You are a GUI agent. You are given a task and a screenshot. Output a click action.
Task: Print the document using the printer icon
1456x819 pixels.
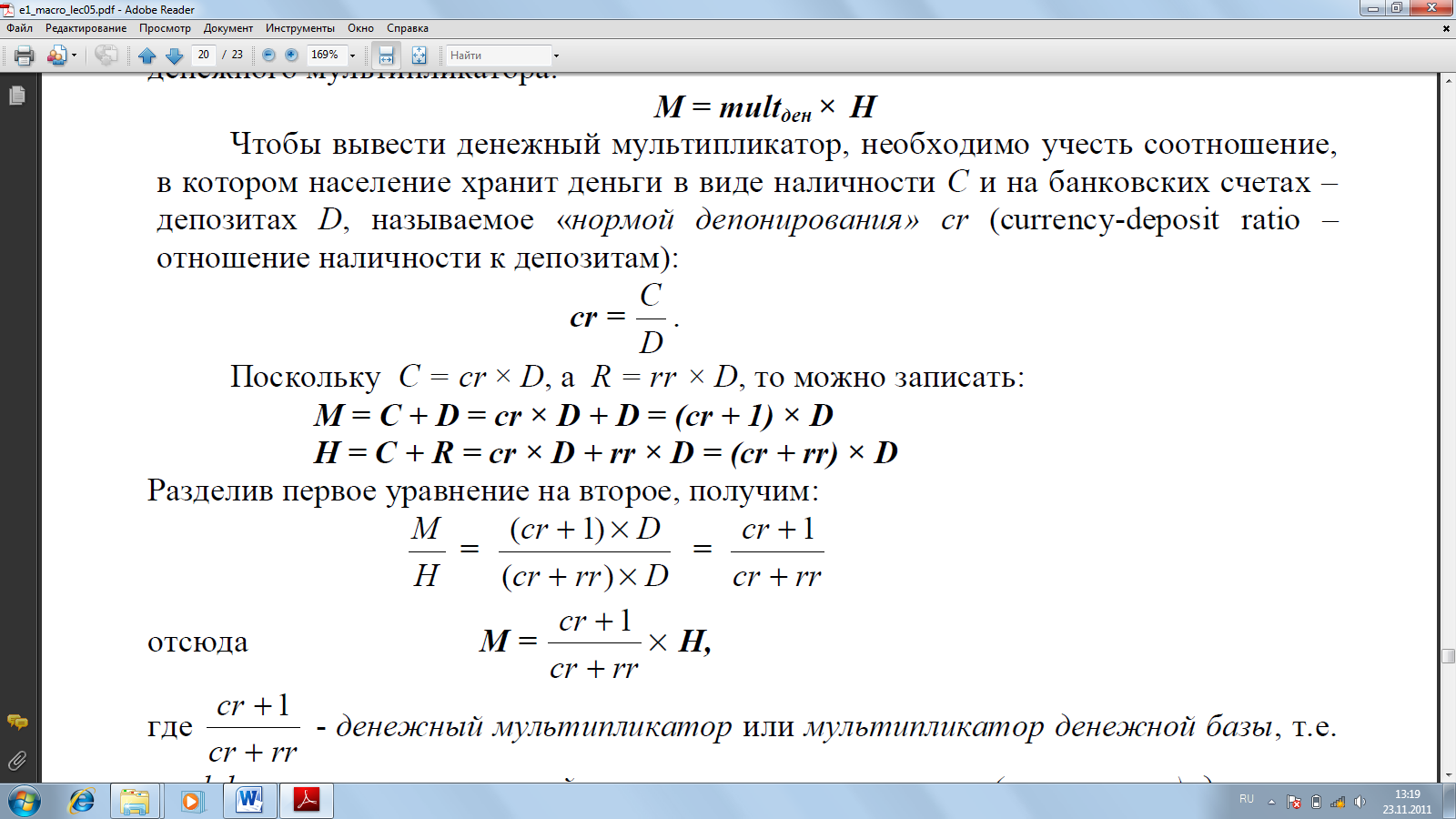pyautogui.click(x=25, y=56)
